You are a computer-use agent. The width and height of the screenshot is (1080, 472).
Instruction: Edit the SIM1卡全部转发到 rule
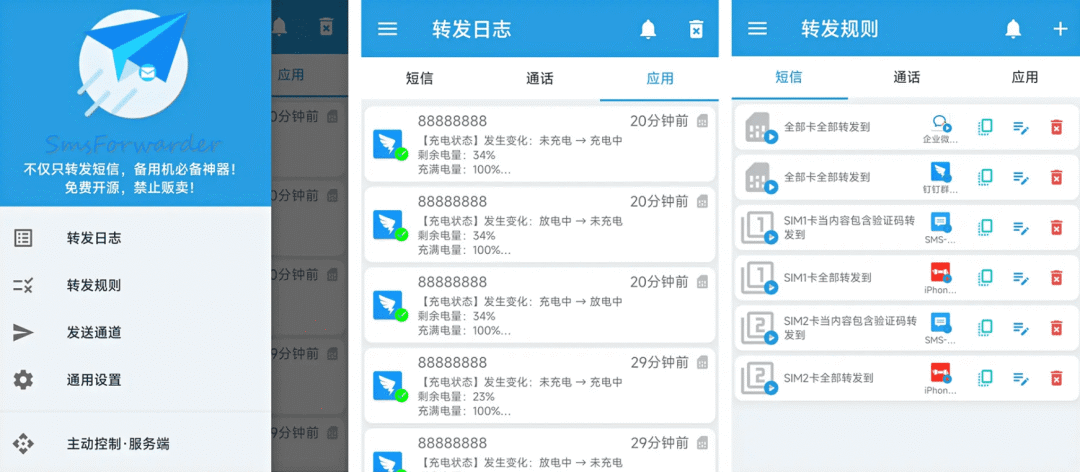pyautogui.click(x=1021, y=278)
